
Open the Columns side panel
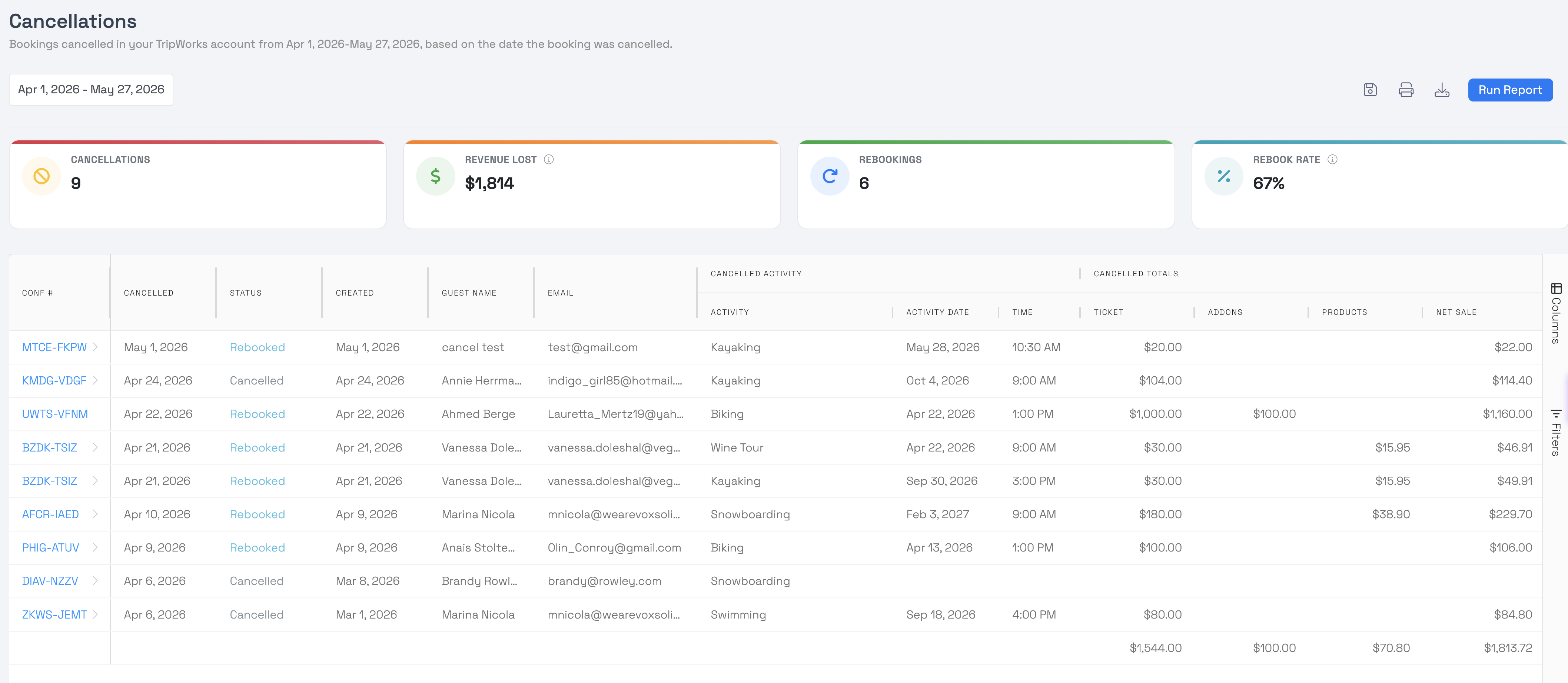[1556, 313]
